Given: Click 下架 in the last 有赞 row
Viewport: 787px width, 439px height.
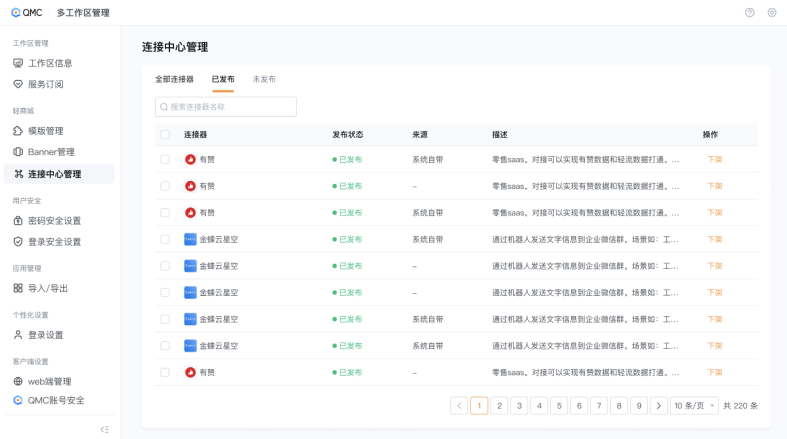Looking at the screenshot, I should 715,372.
